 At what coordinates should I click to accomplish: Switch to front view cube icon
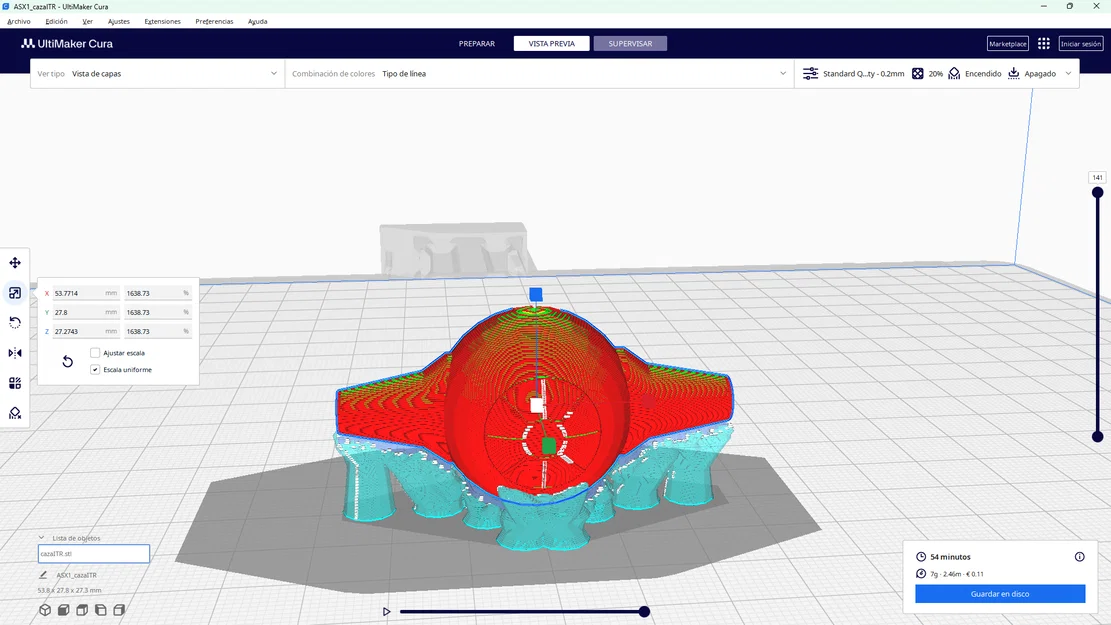coord(63,609)
